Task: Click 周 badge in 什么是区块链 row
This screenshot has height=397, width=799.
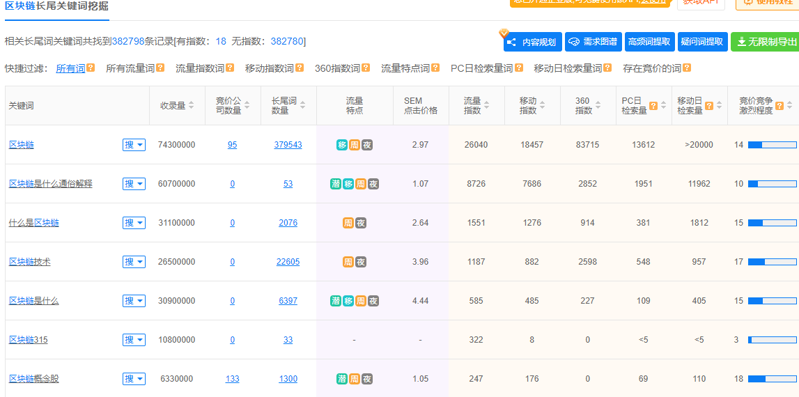Action: [x=349, y=223]
